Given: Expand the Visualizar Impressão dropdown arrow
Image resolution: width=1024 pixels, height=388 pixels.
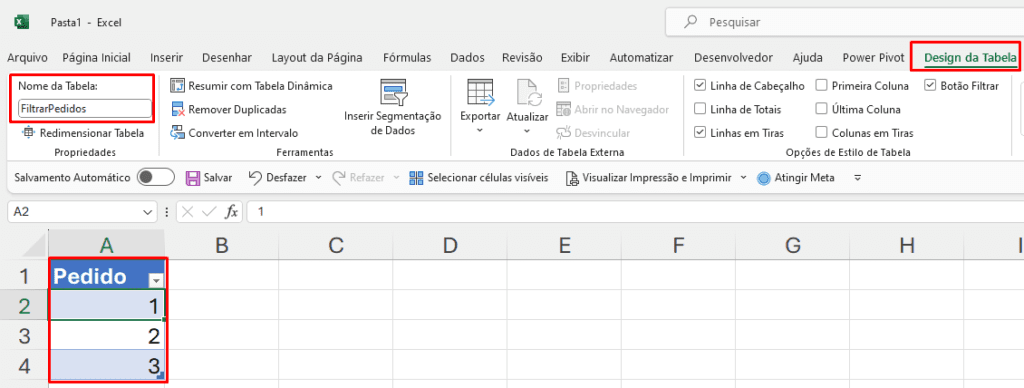Looking at the screenshot, I should pyautogui.click(x=743, y=178).
